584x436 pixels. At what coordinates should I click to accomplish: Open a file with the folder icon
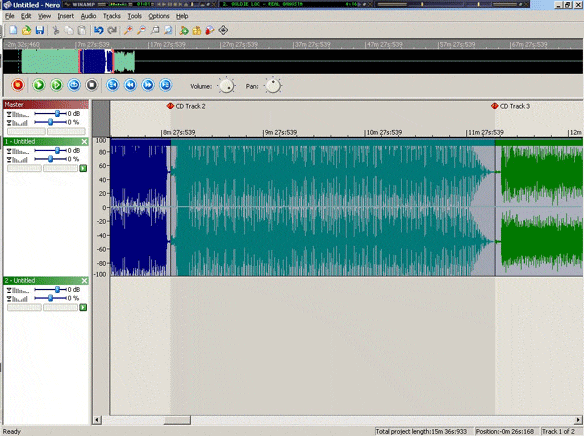[26, 30]
